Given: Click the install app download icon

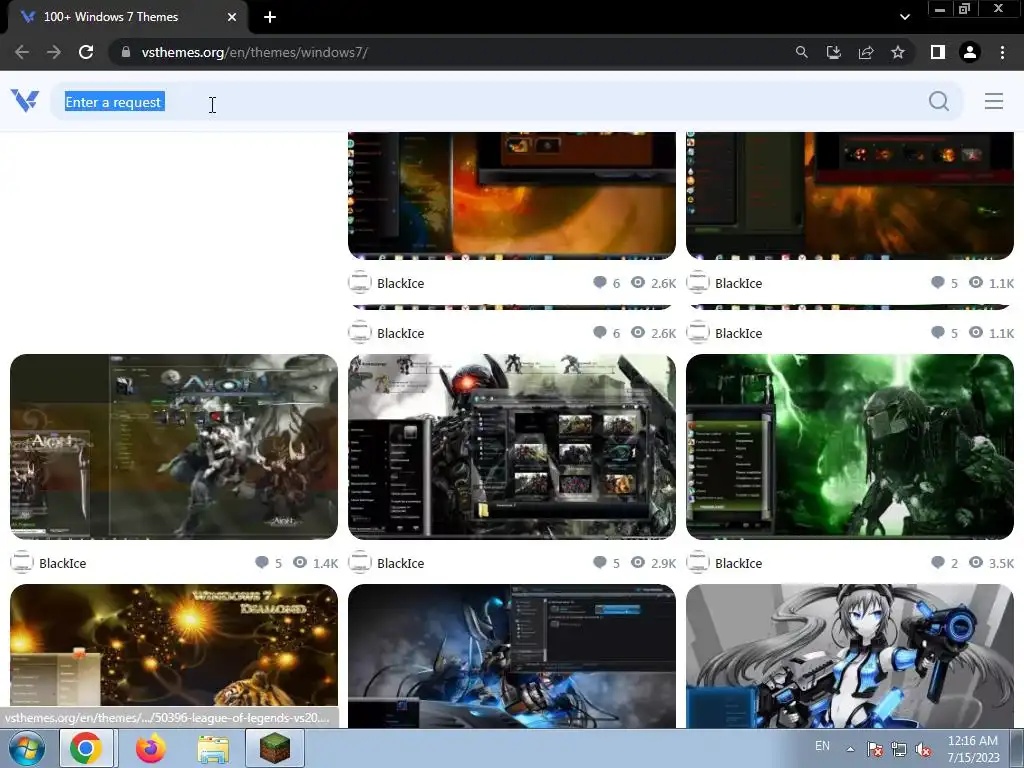Looking at the screenshot, I should point(833,52).
